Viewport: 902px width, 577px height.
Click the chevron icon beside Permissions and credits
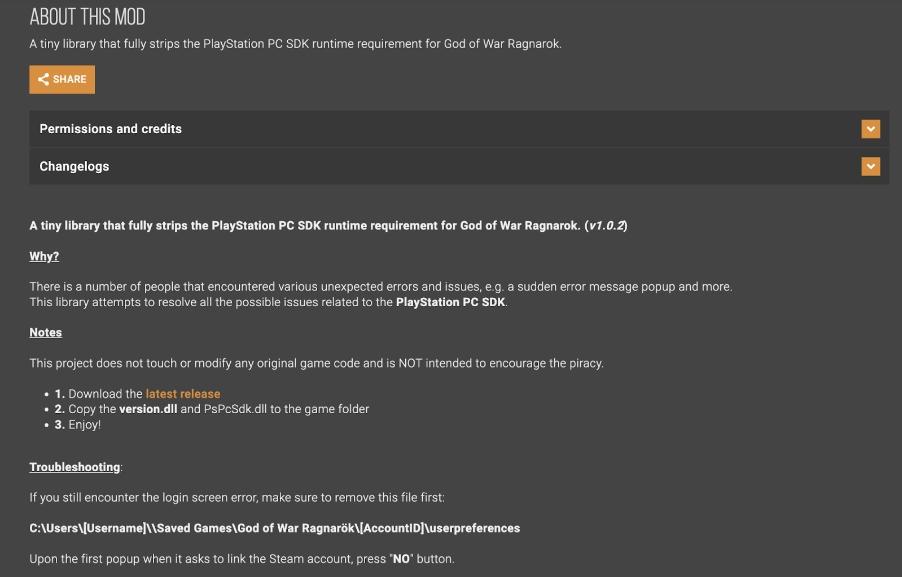pos(870,129)
